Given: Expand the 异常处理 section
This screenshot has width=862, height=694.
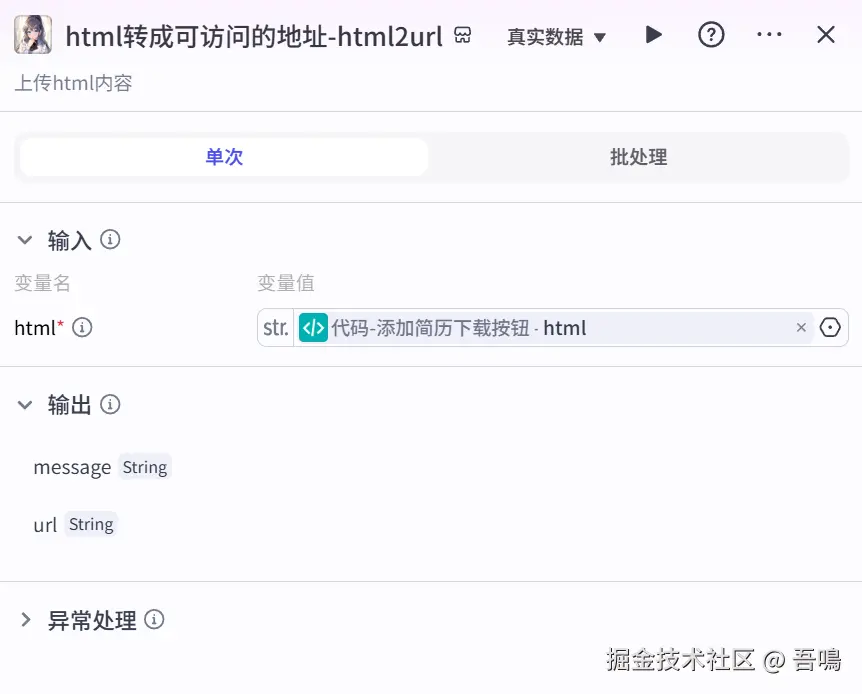Looking at the screenshot, I should [x=25, y=620].
